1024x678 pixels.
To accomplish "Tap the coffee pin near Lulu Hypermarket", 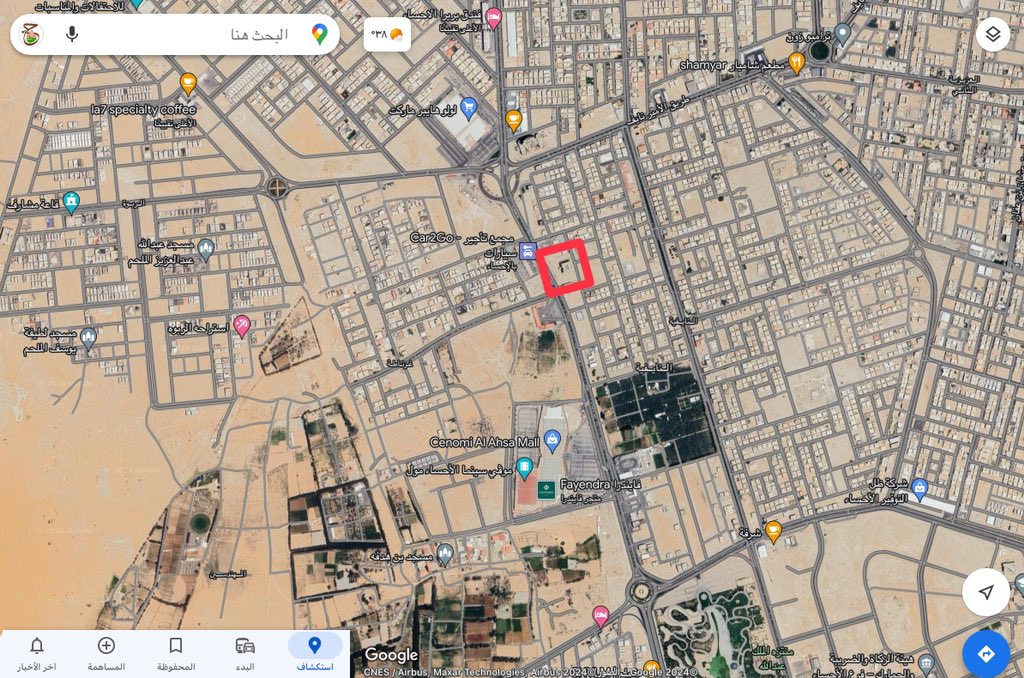I will pos(514,120).
